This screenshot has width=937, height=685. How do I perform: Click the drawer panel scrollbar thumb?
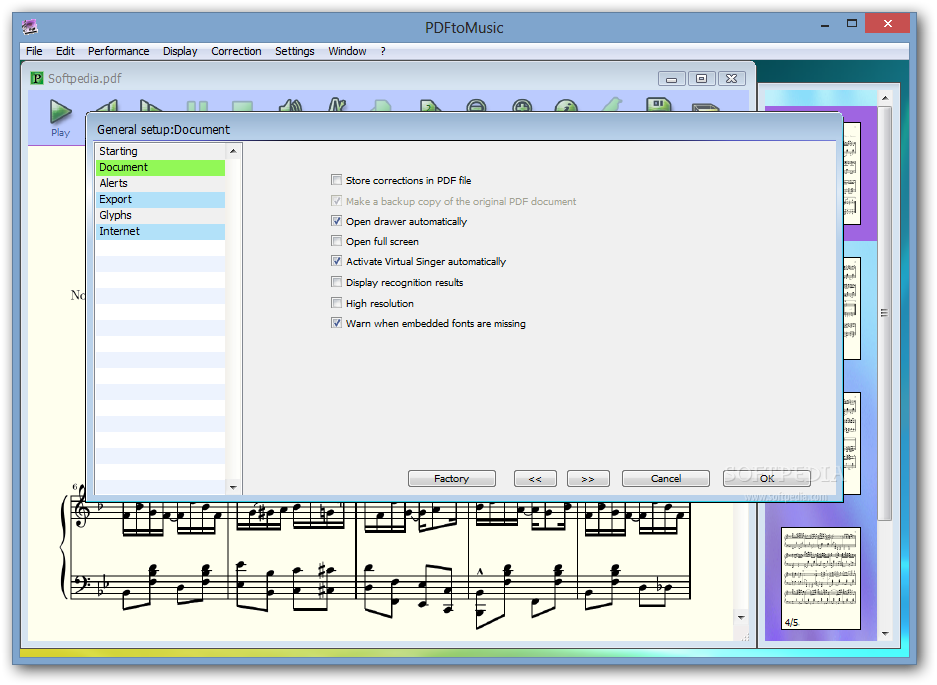point(885,313)
